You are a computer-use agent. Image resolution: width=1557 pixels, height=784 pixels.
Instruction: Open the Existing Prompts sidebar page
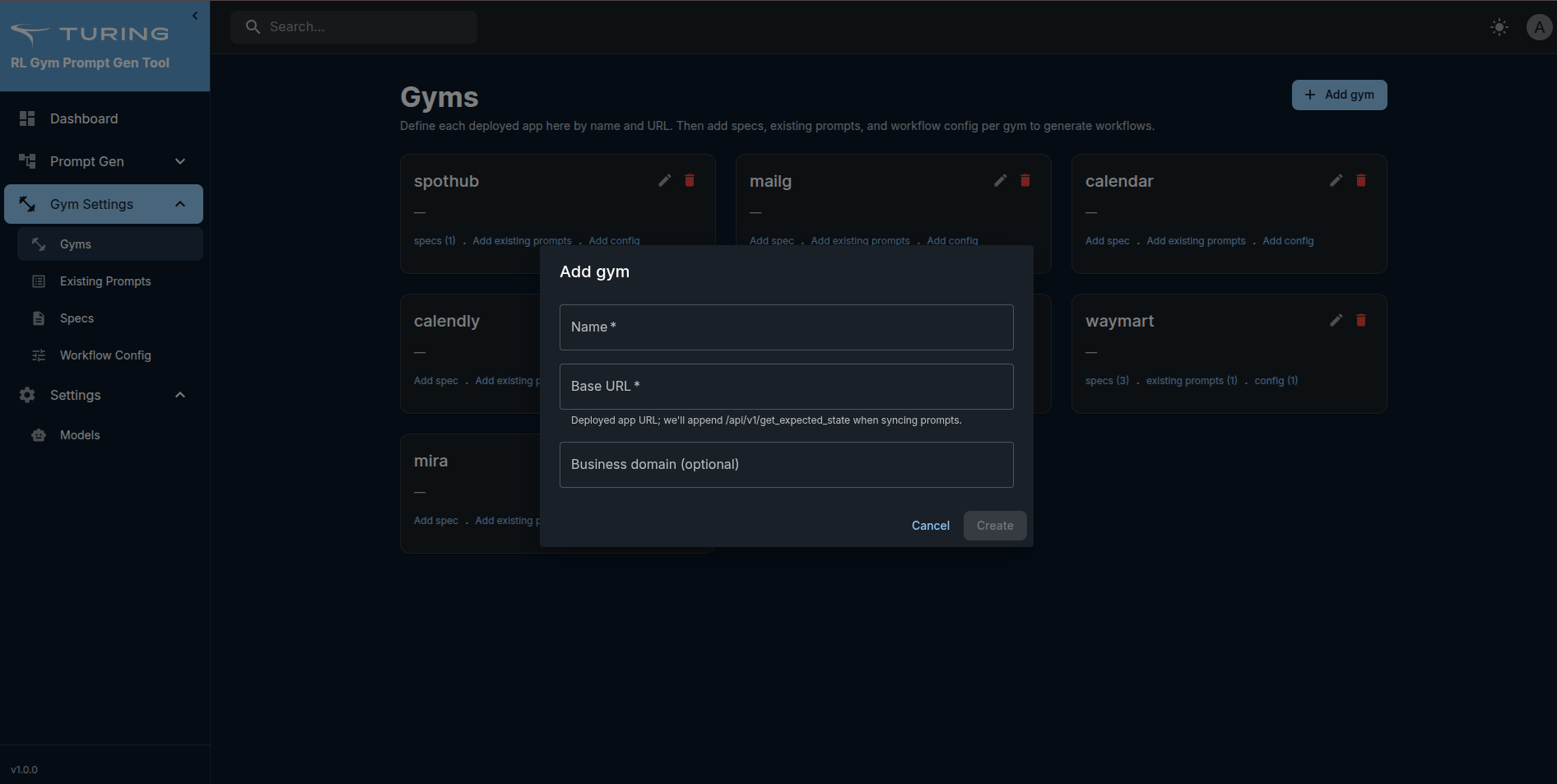pos(105,281)
